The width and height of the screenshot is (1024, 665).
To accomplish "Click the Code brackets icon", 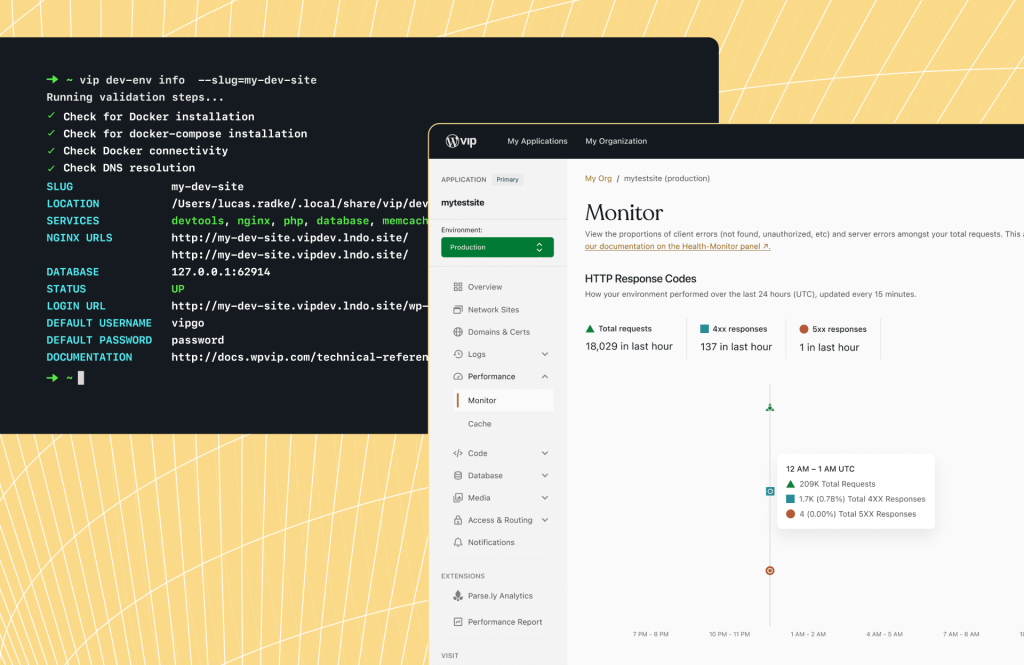I will pyautogui.click(x=458, y=453).
